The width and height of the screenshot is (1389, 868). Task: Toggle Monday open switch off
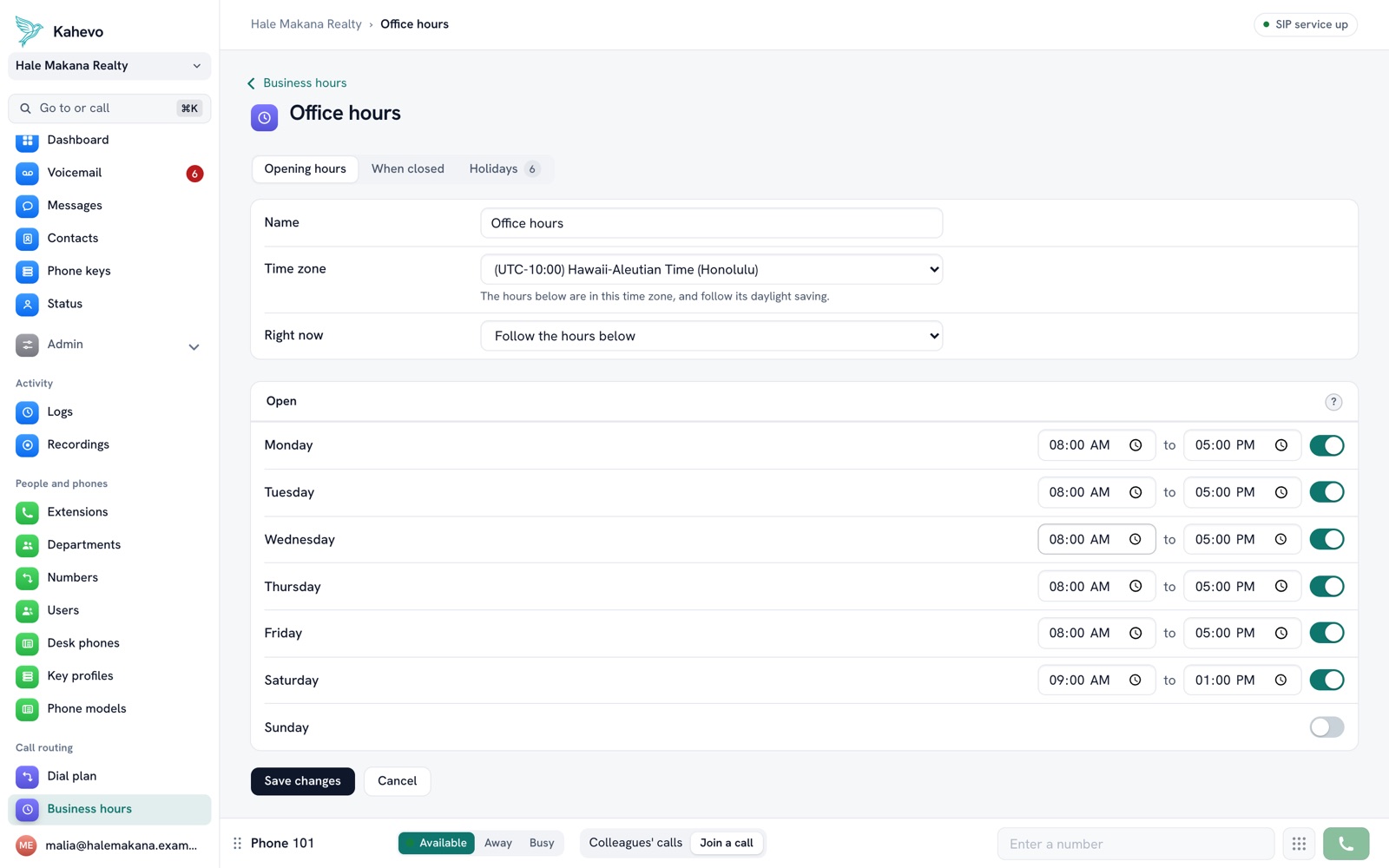[1326, 445]
